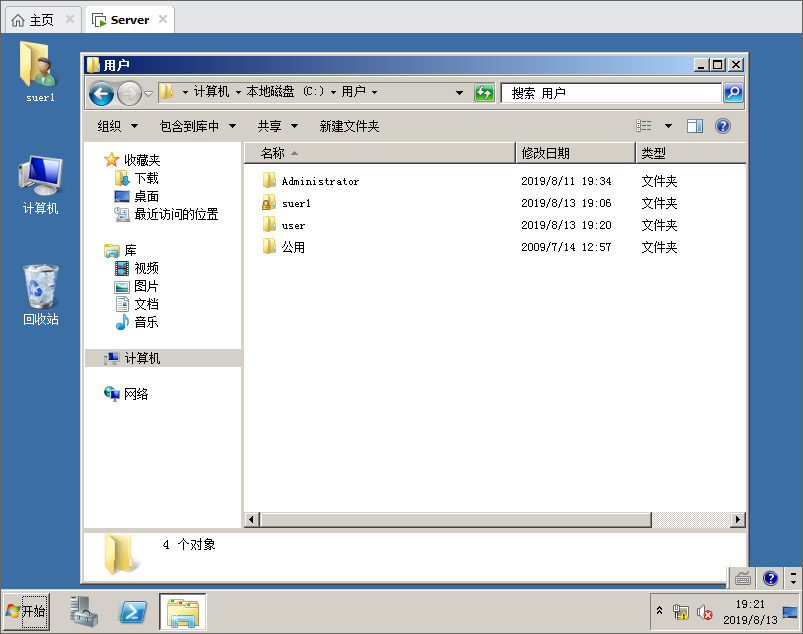Click the horizontal scrollbar thumb

[x=456, y=519]
